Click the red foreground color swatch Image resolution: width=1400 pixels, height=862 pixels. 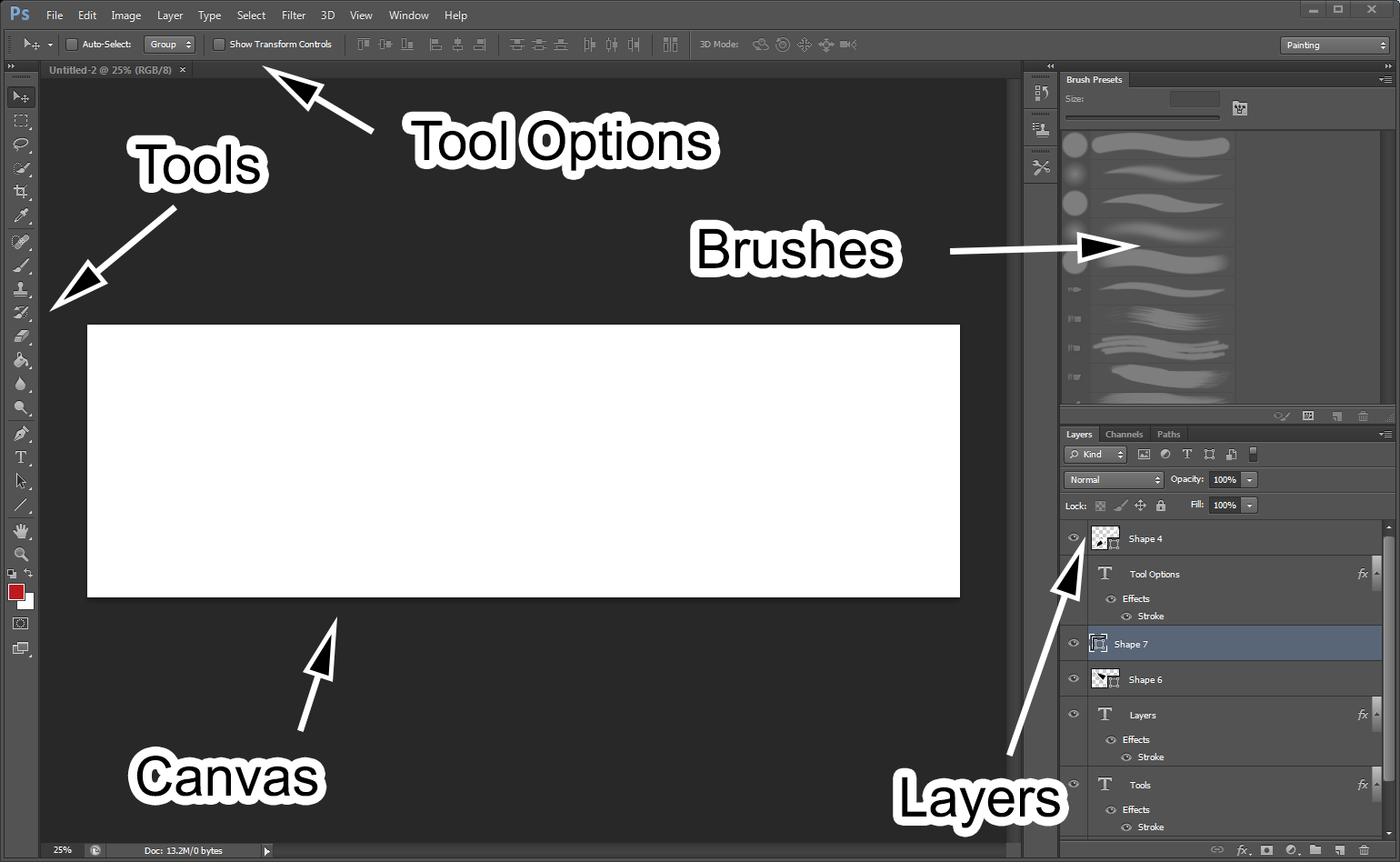(16, 593)
